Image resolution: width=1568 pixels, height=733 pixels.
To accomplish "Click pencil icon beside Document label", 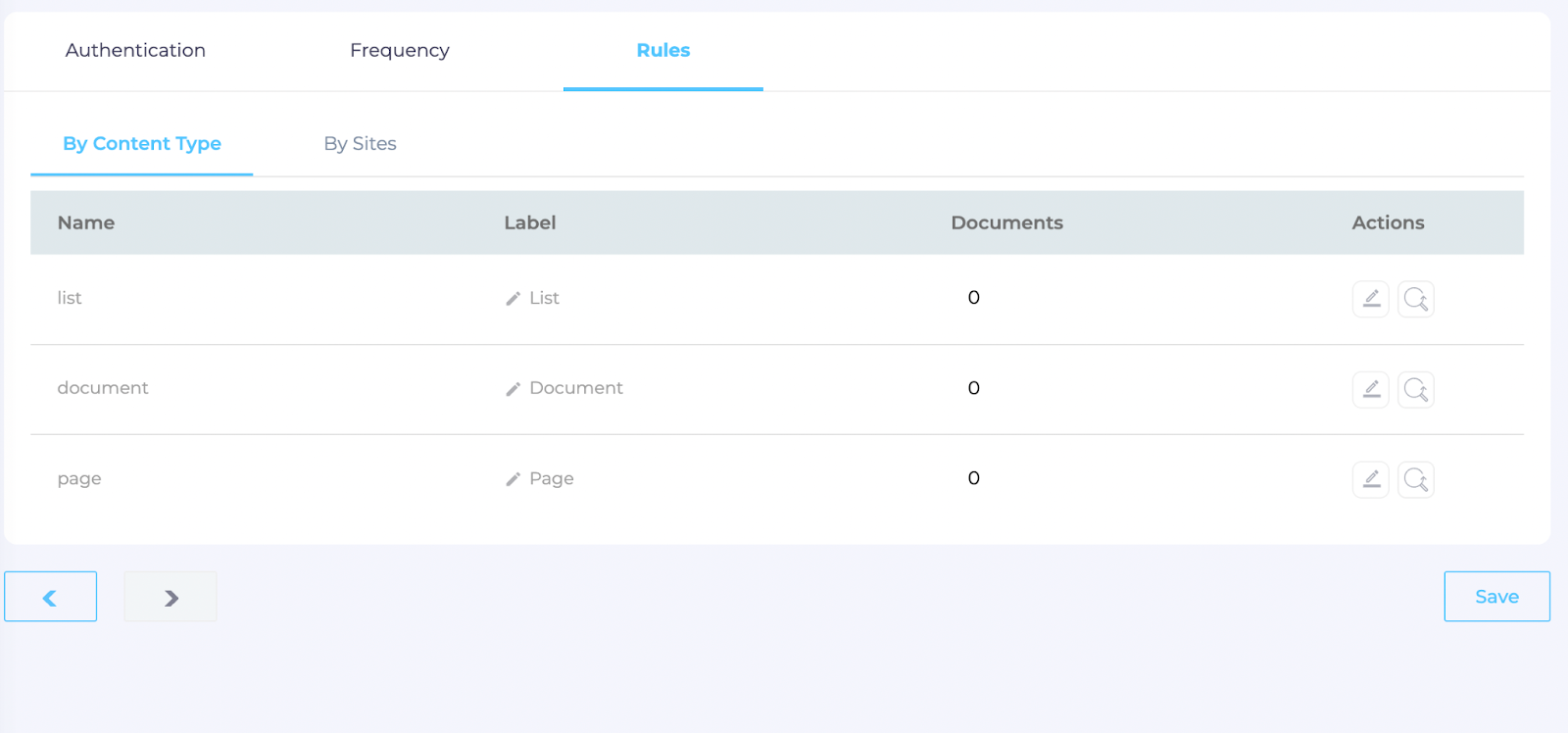I will pyautogui.click(x=513, y=389).
